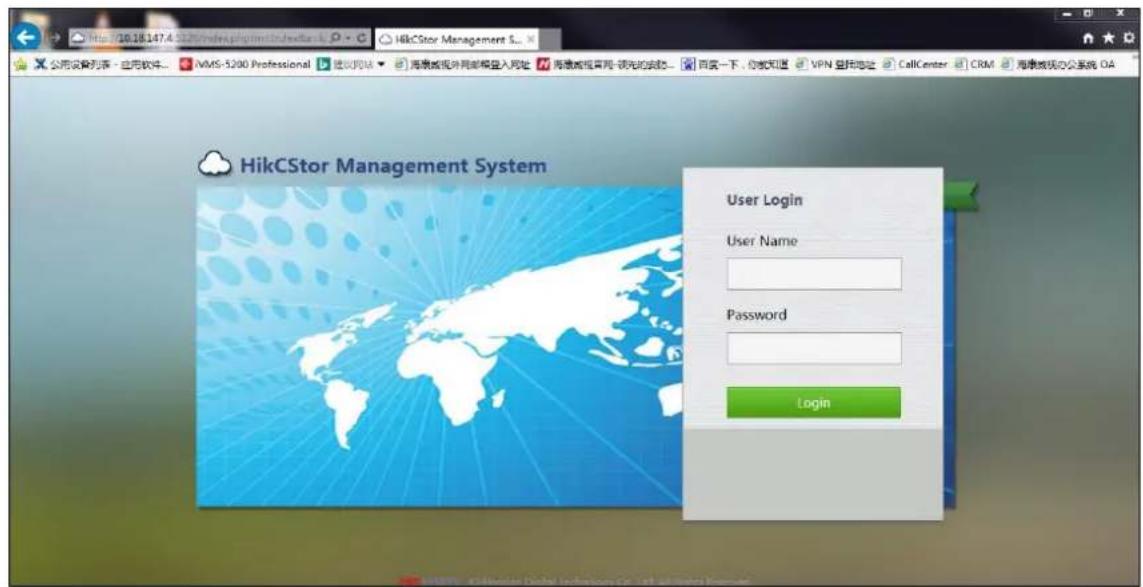
Task: Click the HikCStor Management System title
Action: pyautogui.click(x=392, y=166)
